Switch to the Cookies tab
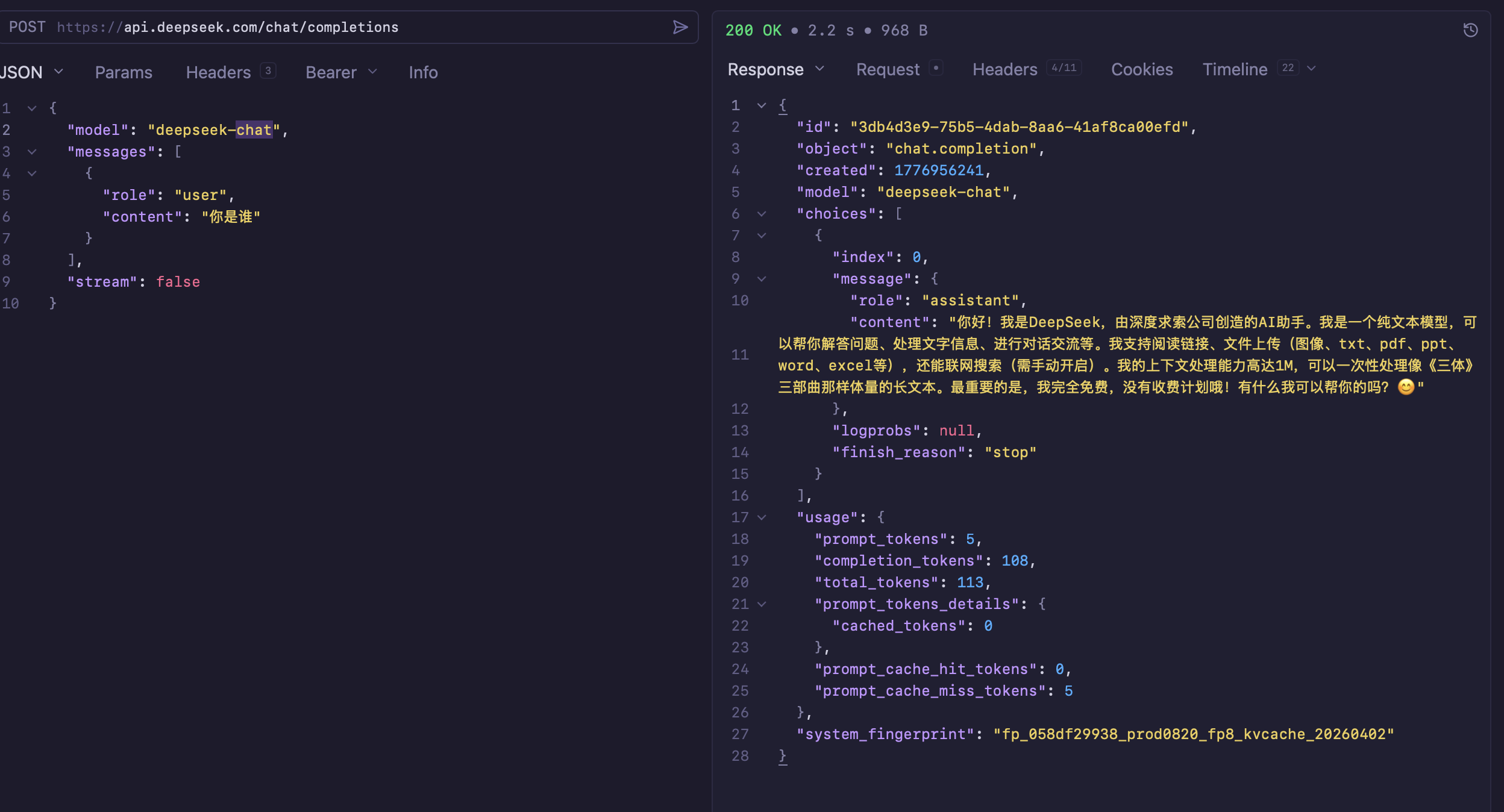This screenshot has width=1504, height=812. (1142, 69)
